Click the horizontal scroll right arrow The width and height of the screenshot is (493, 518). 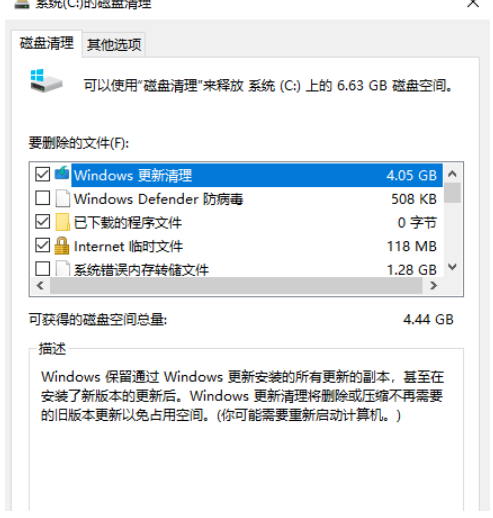coord(433,286)
